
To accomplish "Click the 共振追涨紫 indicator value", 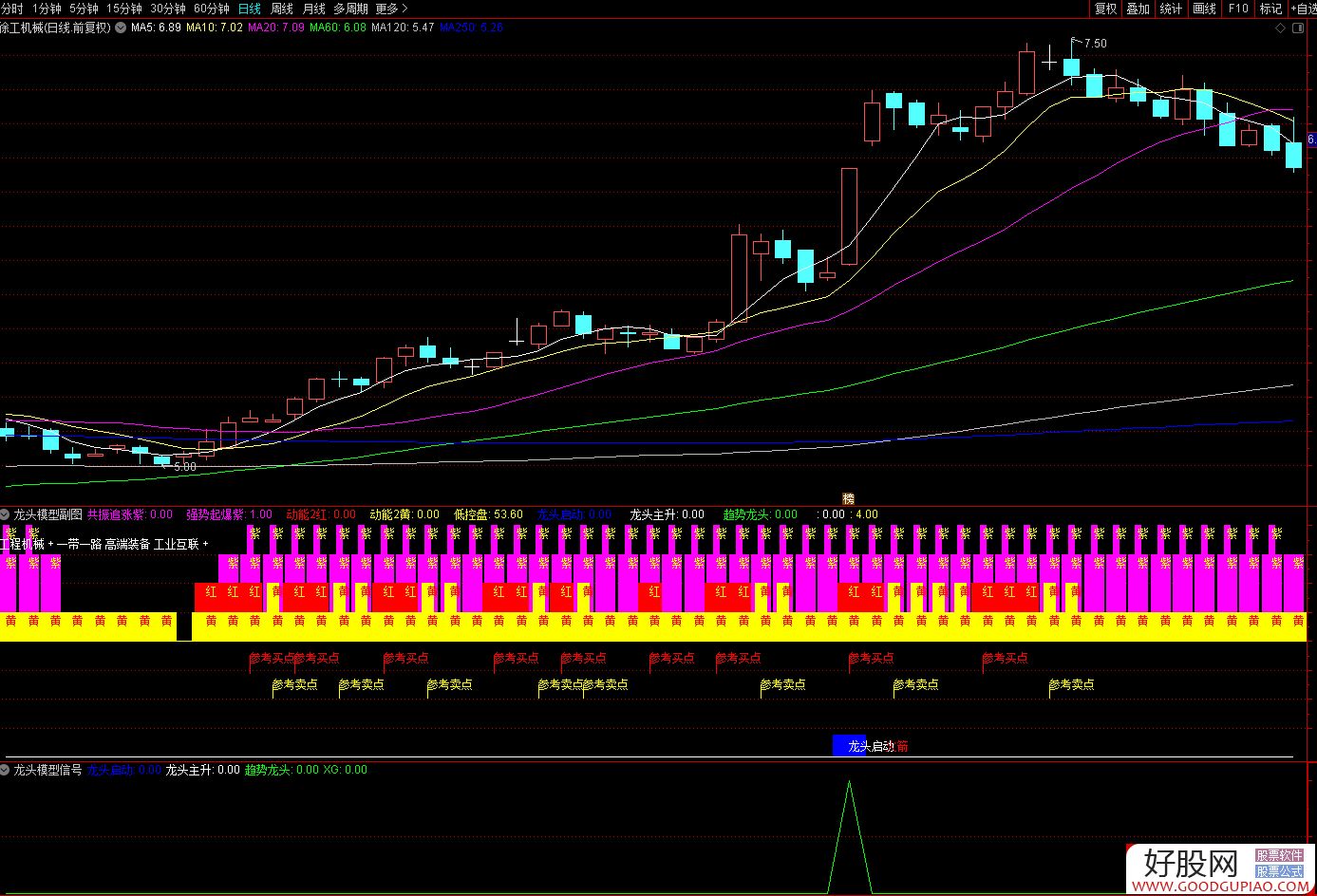I will [130, 514].
